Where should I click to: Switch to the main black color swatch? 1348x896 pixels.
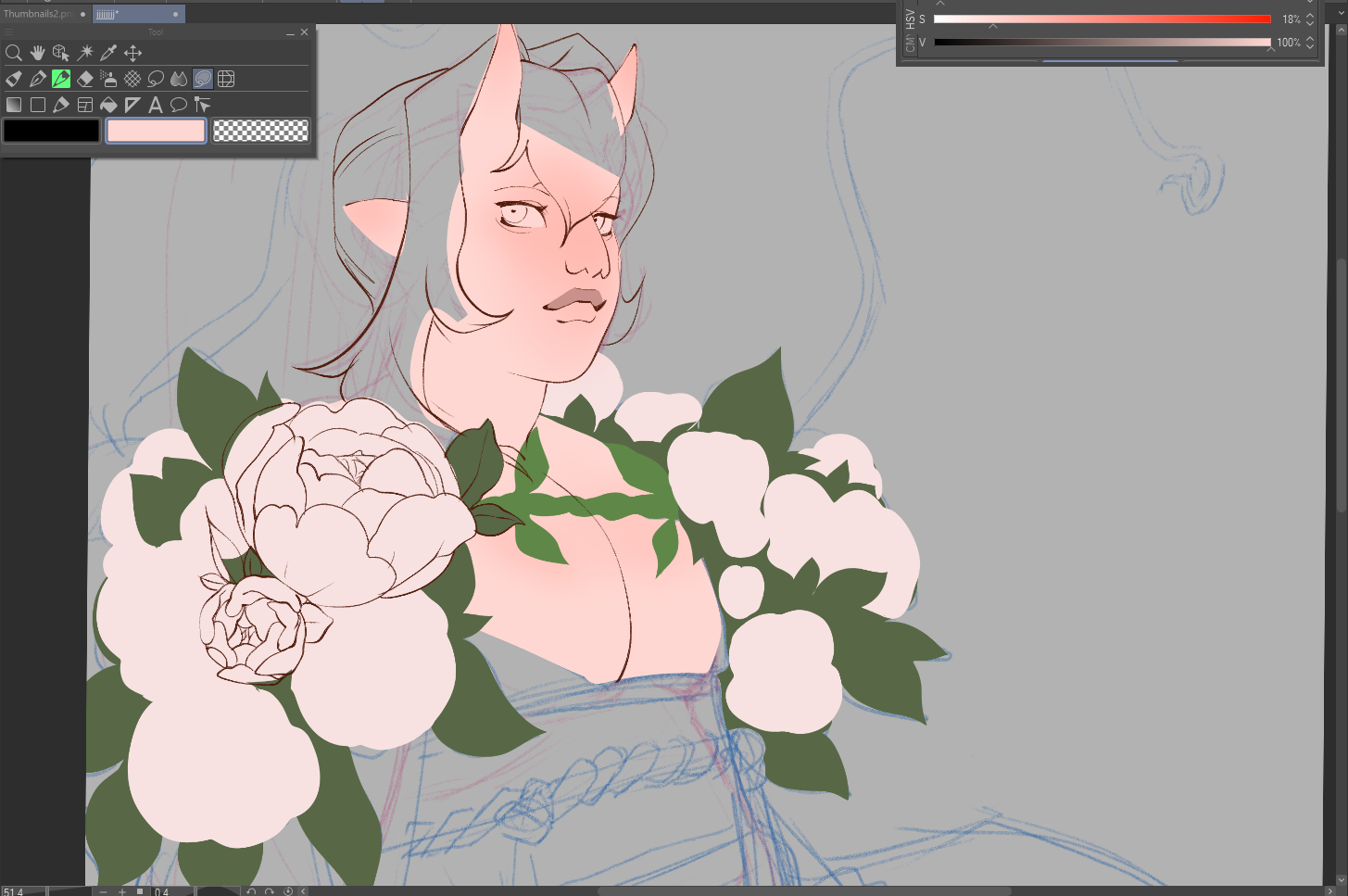pyautogui.click(x=52, y=131)
